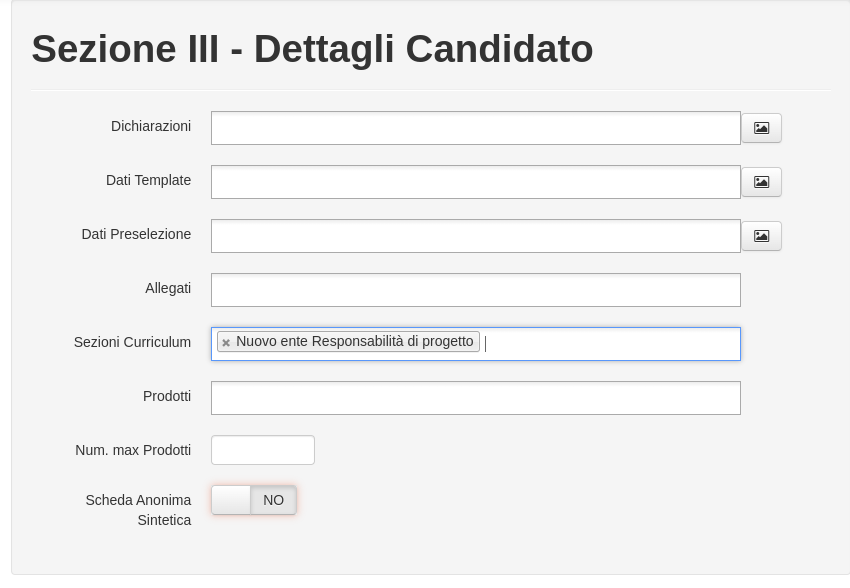850x588 pixels.
Task: Toggle the Scheda Anonima Sintetica switch
Action: click(254, 500)
